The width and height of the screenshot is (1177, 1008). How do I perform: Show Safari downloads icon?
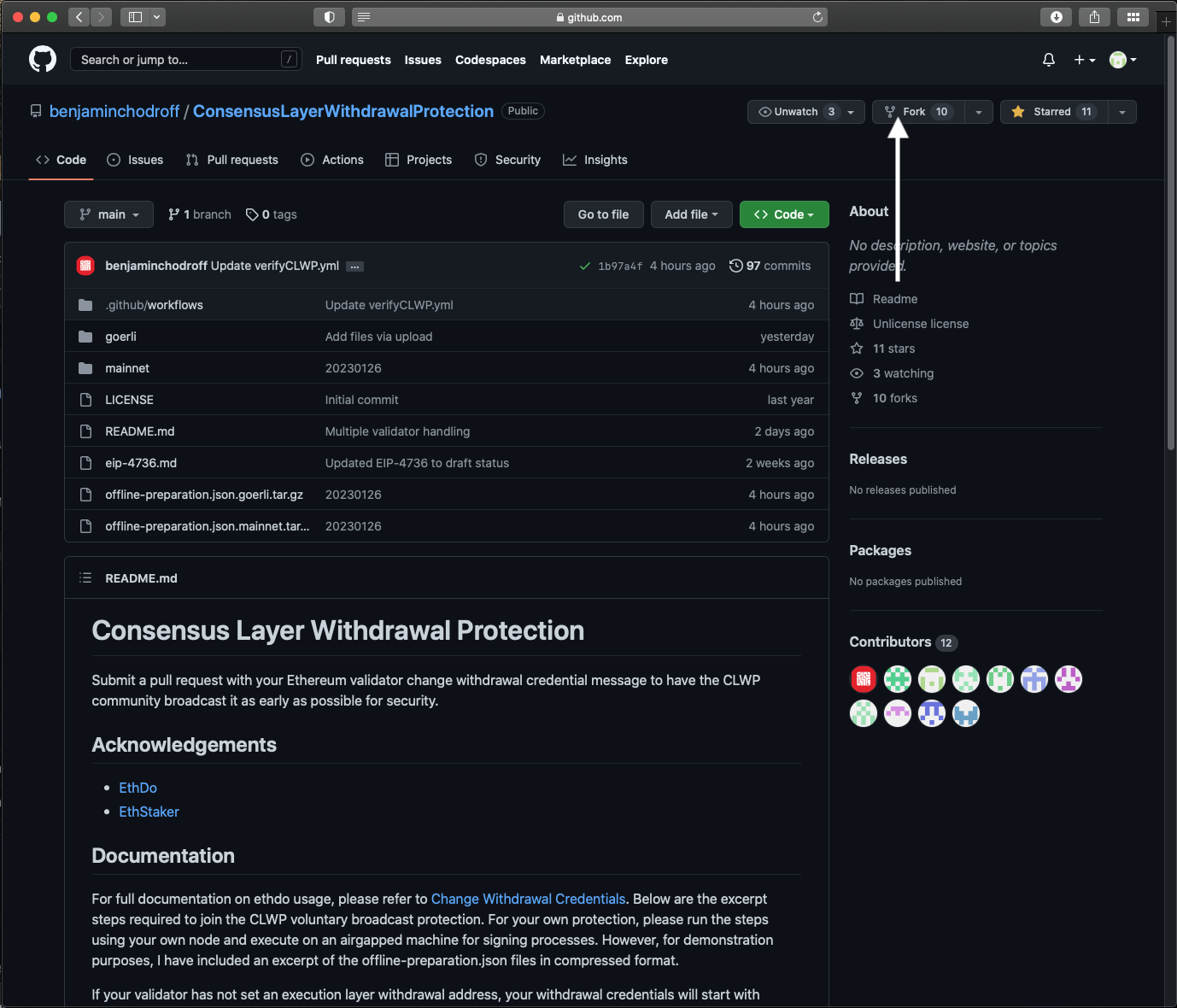point(1057,17)
